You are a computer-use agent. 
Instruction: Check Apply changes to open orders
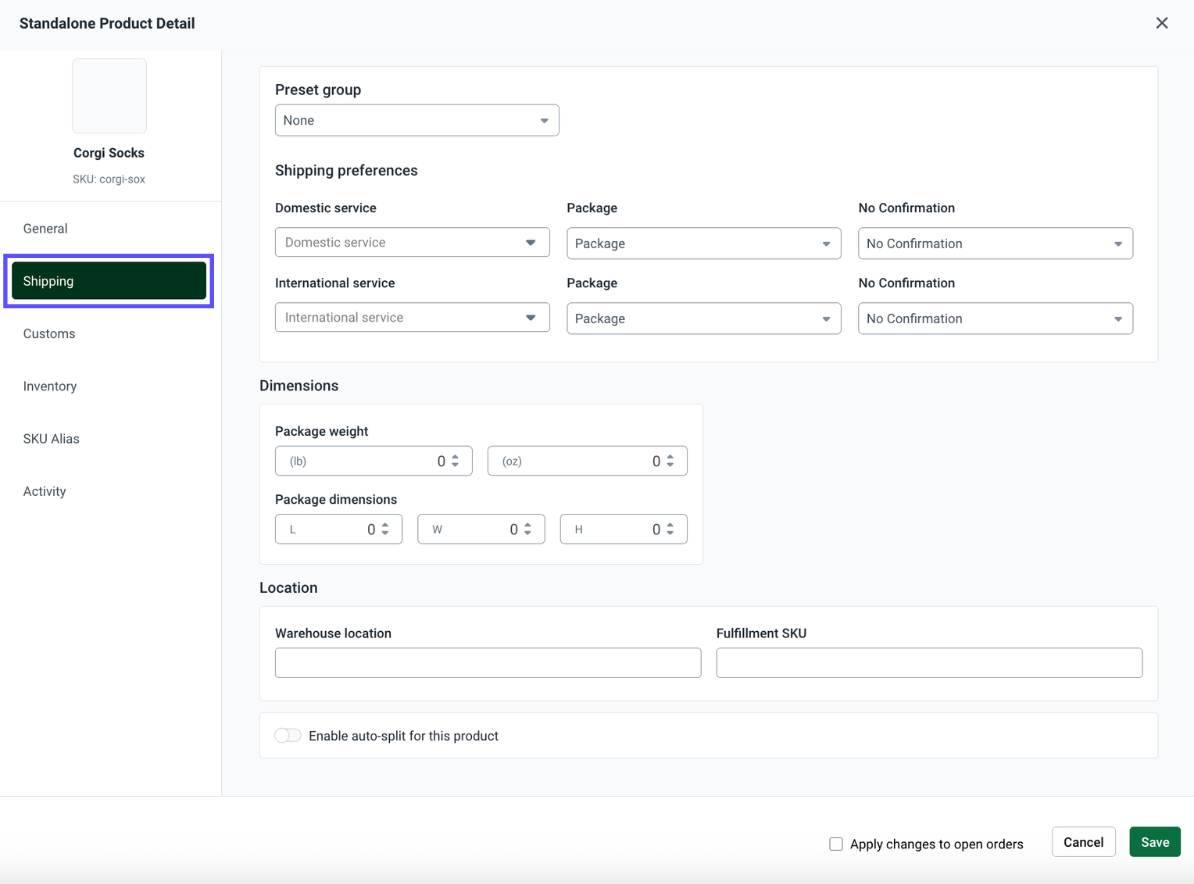coord(836,844)
